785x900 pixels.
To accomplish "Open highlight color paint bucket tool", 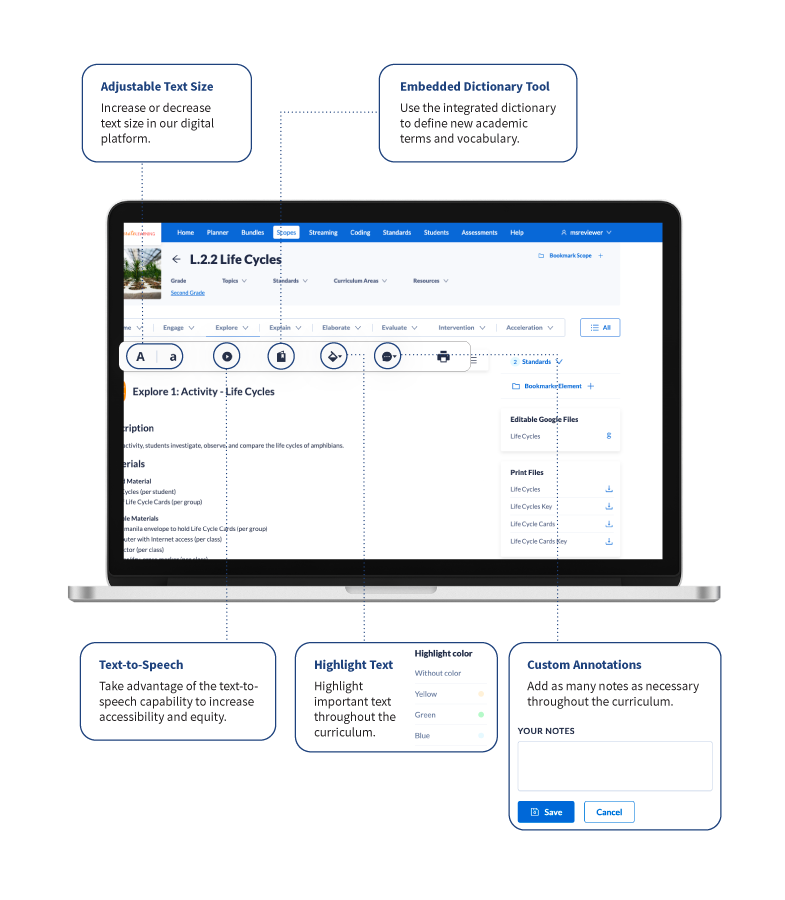I will [333, 356].
